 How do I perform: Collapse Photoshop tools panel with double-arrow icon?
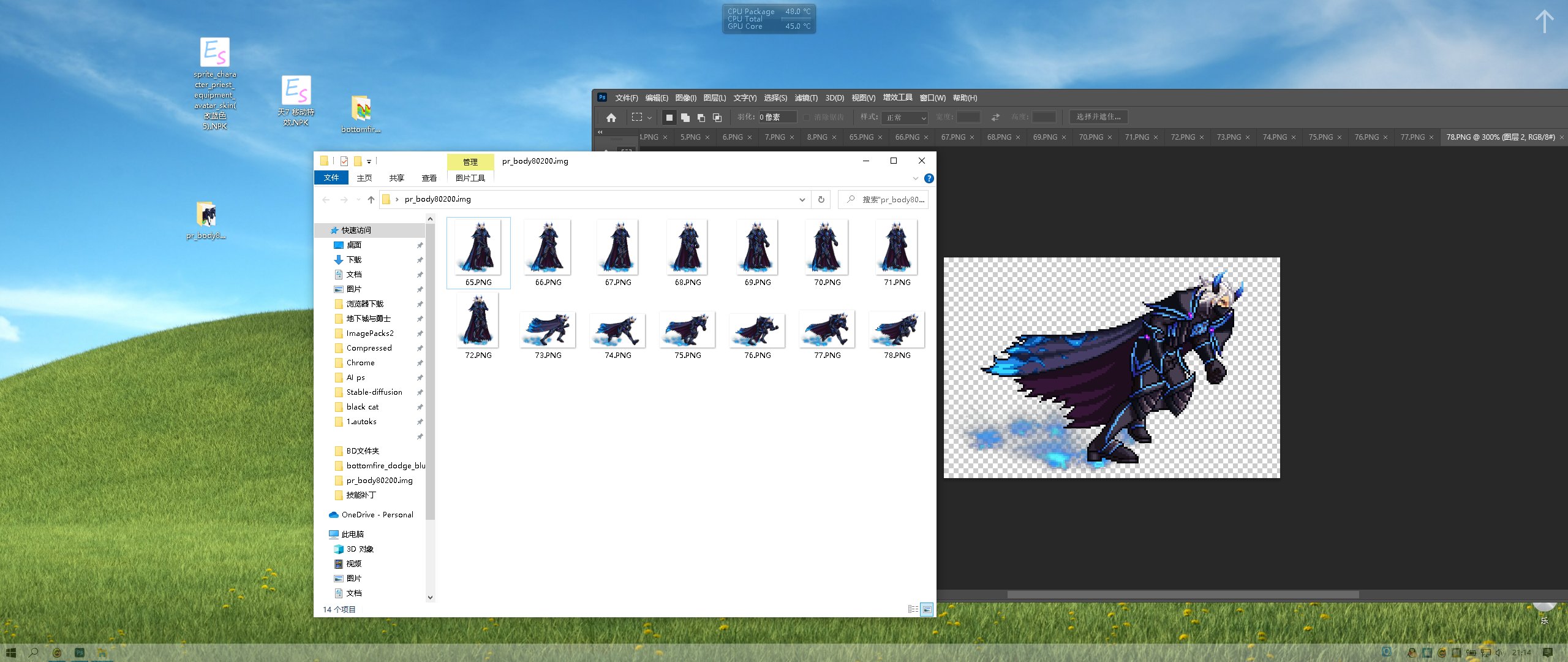point(600,132)
